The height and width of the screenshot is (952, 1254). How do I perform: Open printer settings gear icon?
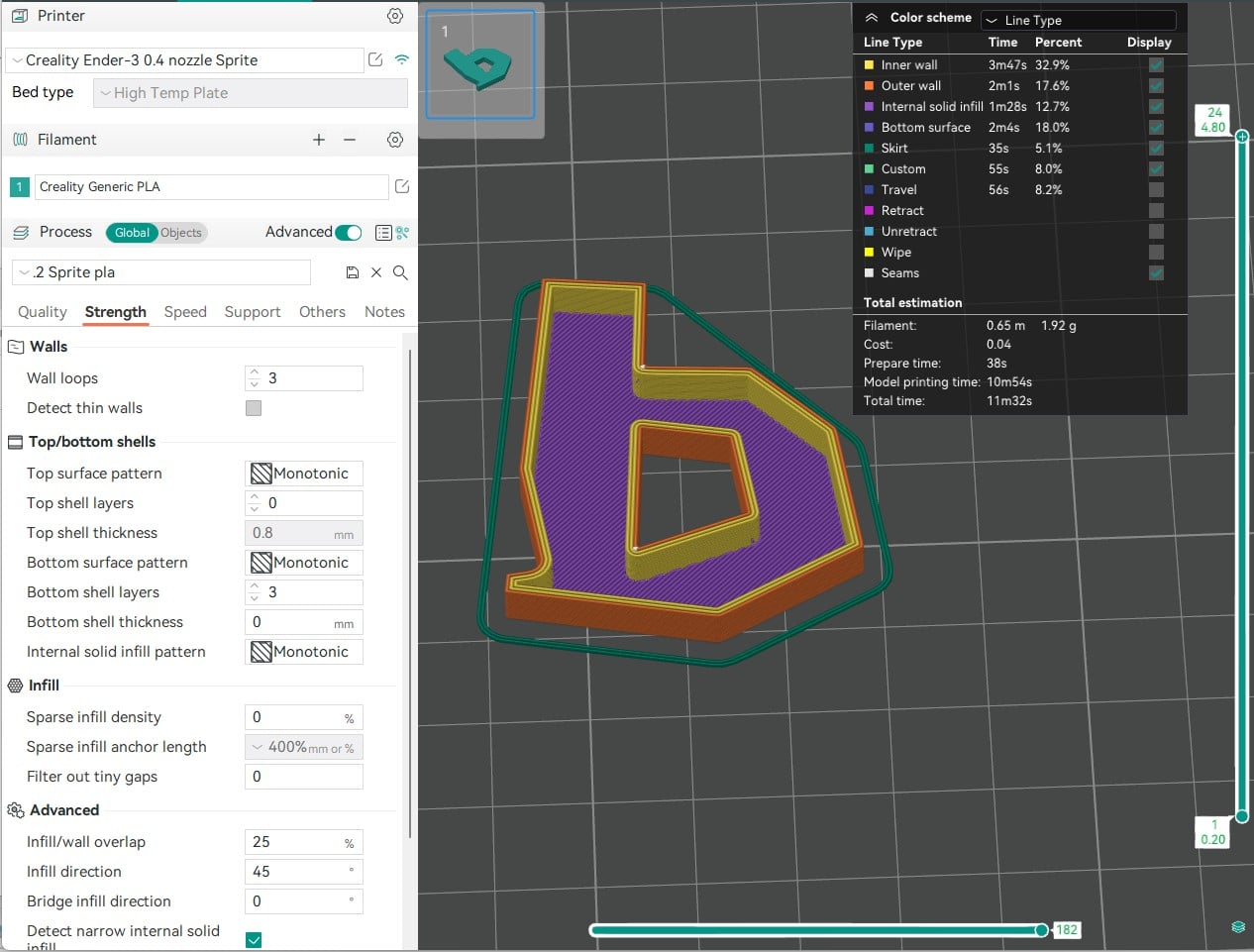[395, 16]
